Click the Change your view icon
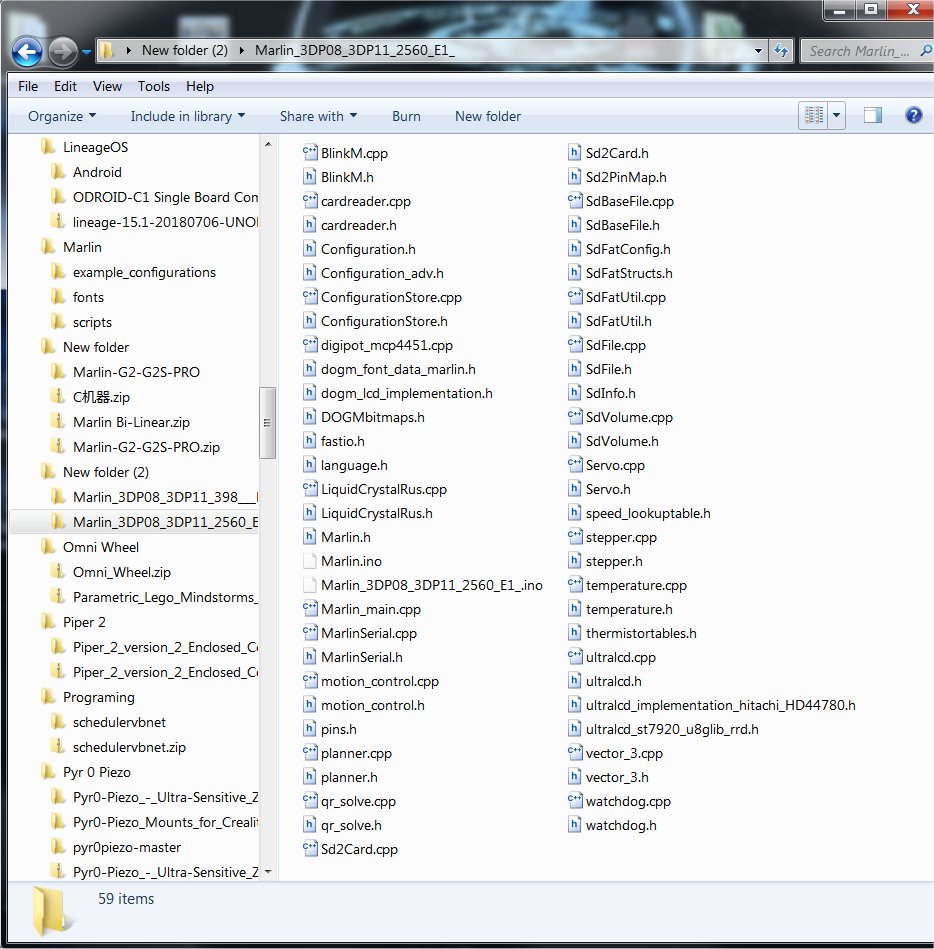 813,116
